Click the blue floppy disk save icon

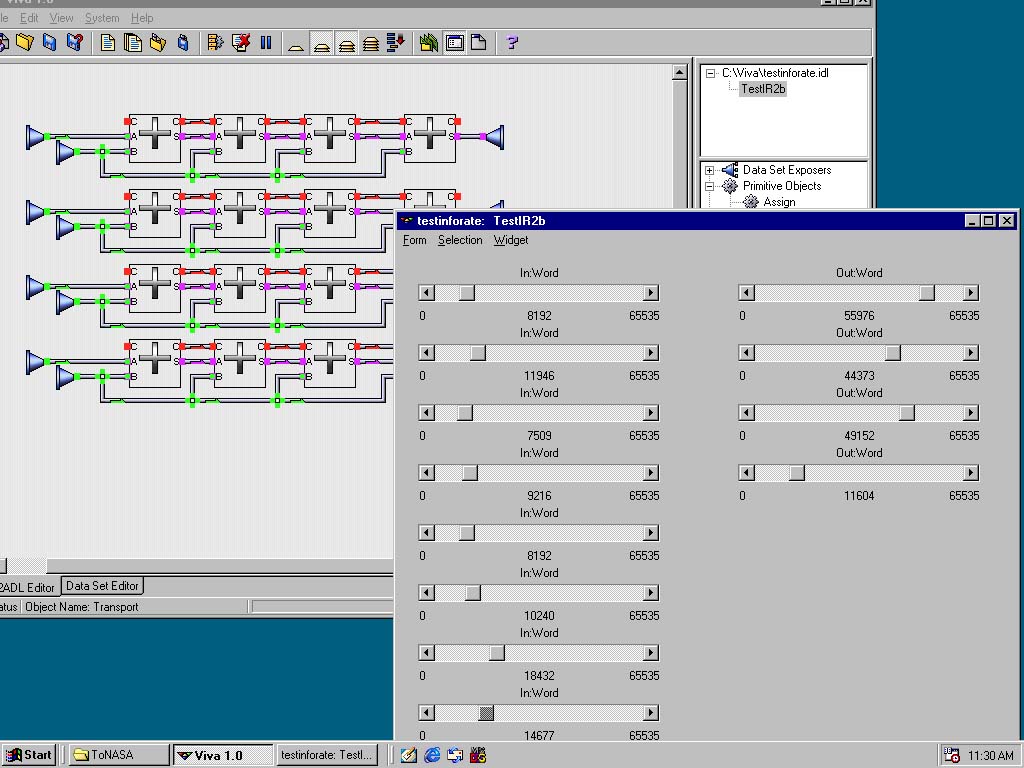pos(49,43)
